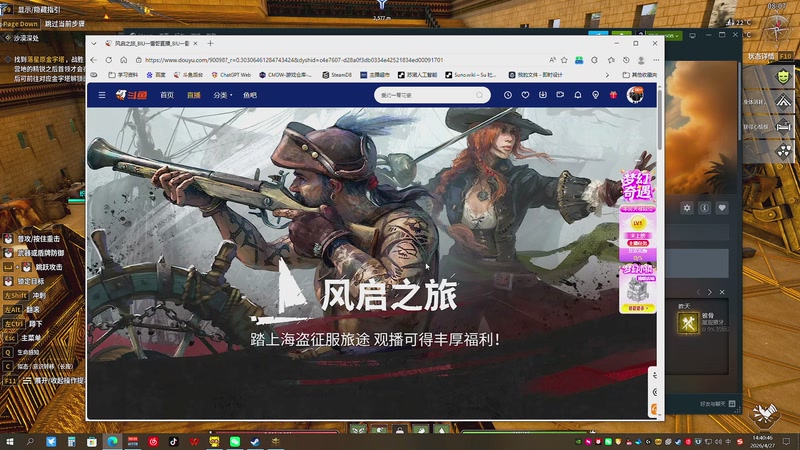Open the 其他收藏夹 folder

coord(640,74)
